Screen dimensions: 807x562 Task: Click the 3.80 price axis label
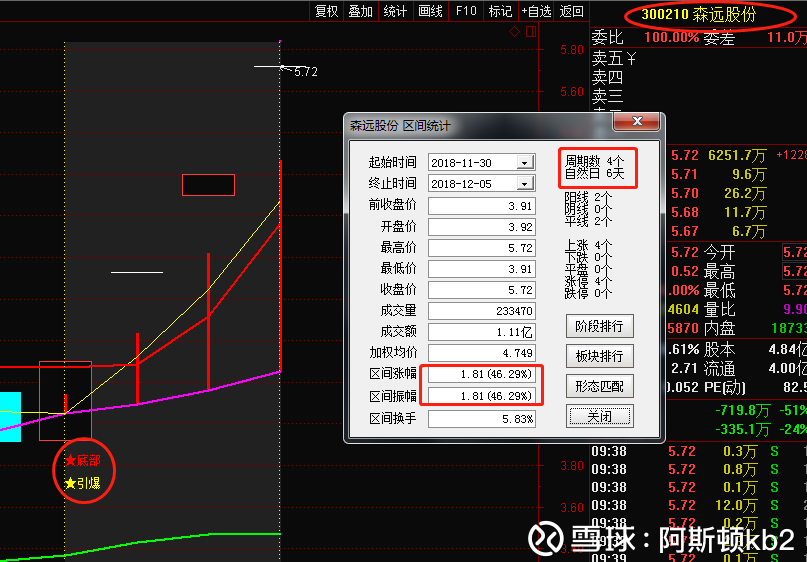coord(572,466)
